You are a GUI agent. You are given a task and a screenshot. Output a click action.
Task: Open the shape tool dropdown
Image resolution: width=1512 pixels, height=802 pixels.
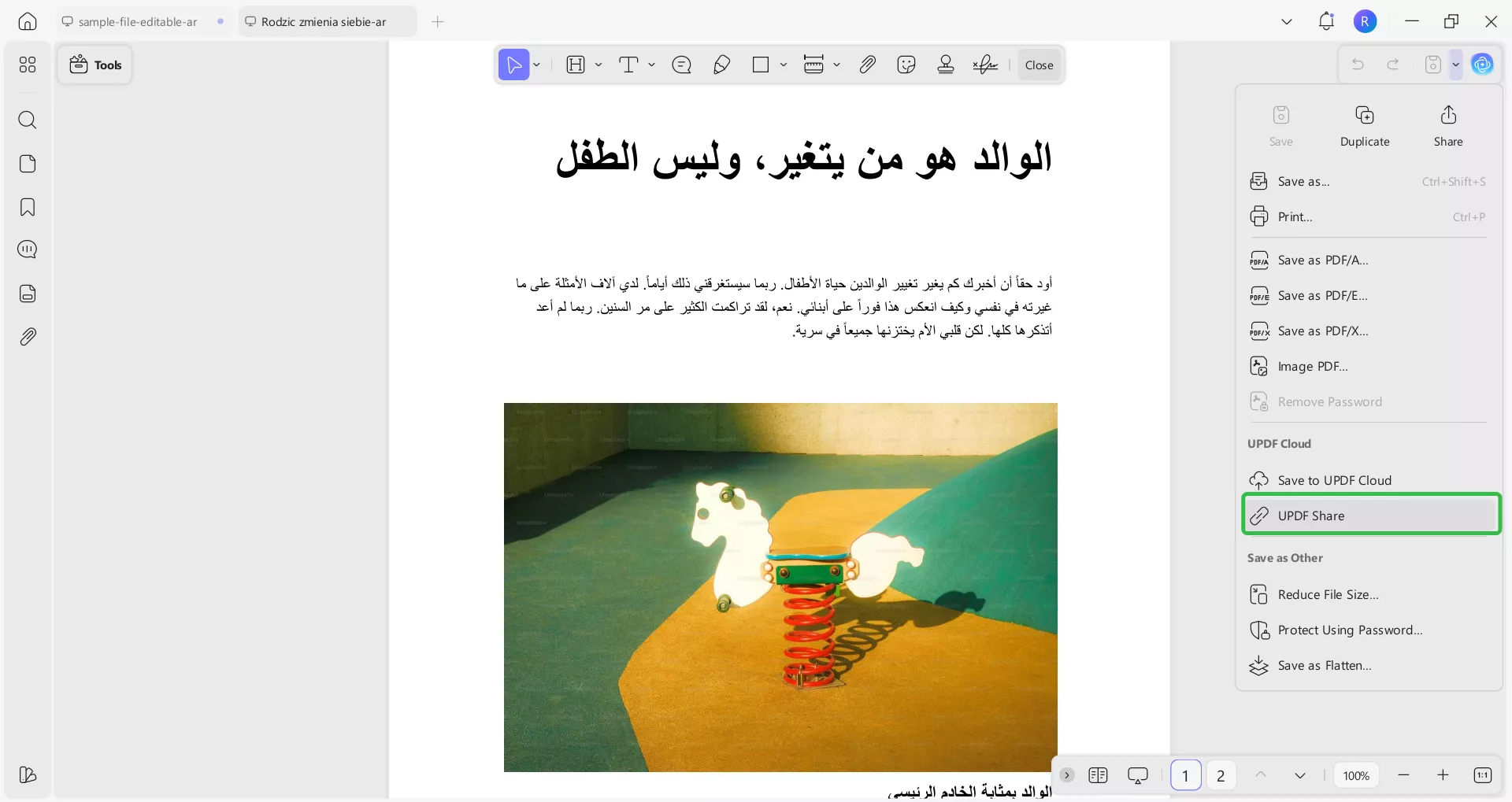click(785, 65)
